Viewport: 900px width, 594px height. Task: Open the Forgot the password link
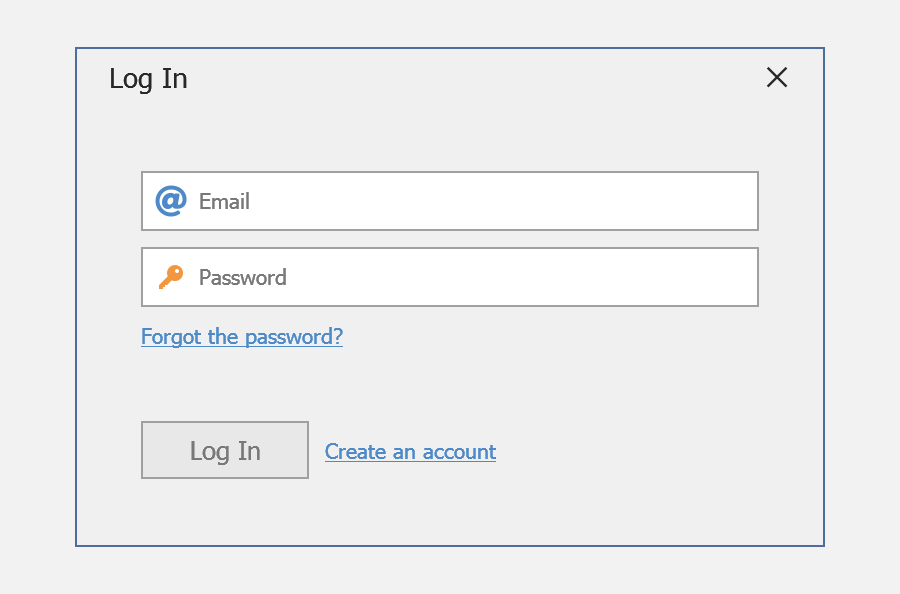(242, 337)
